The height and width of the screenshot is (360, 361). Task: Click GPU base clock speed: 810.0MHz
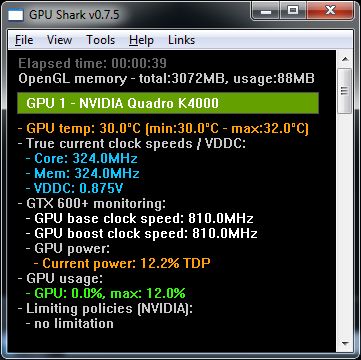pos(140,219)
